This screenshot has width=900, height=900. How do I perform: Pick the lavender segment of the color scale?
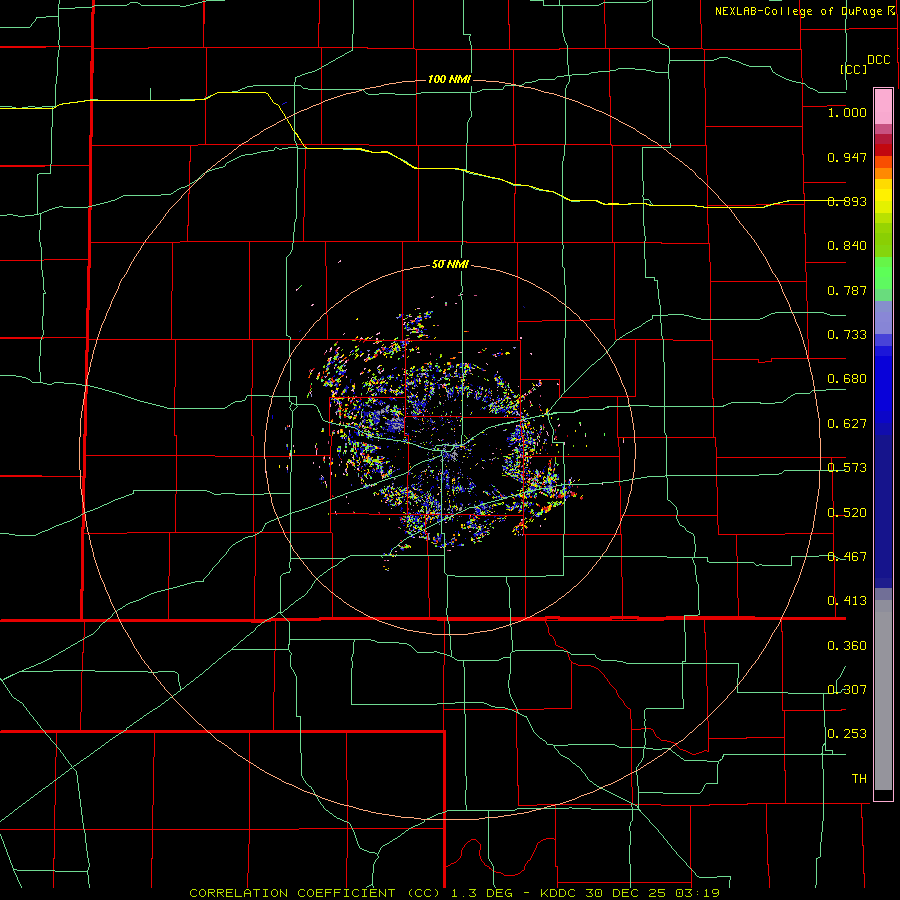click(883, 318)
